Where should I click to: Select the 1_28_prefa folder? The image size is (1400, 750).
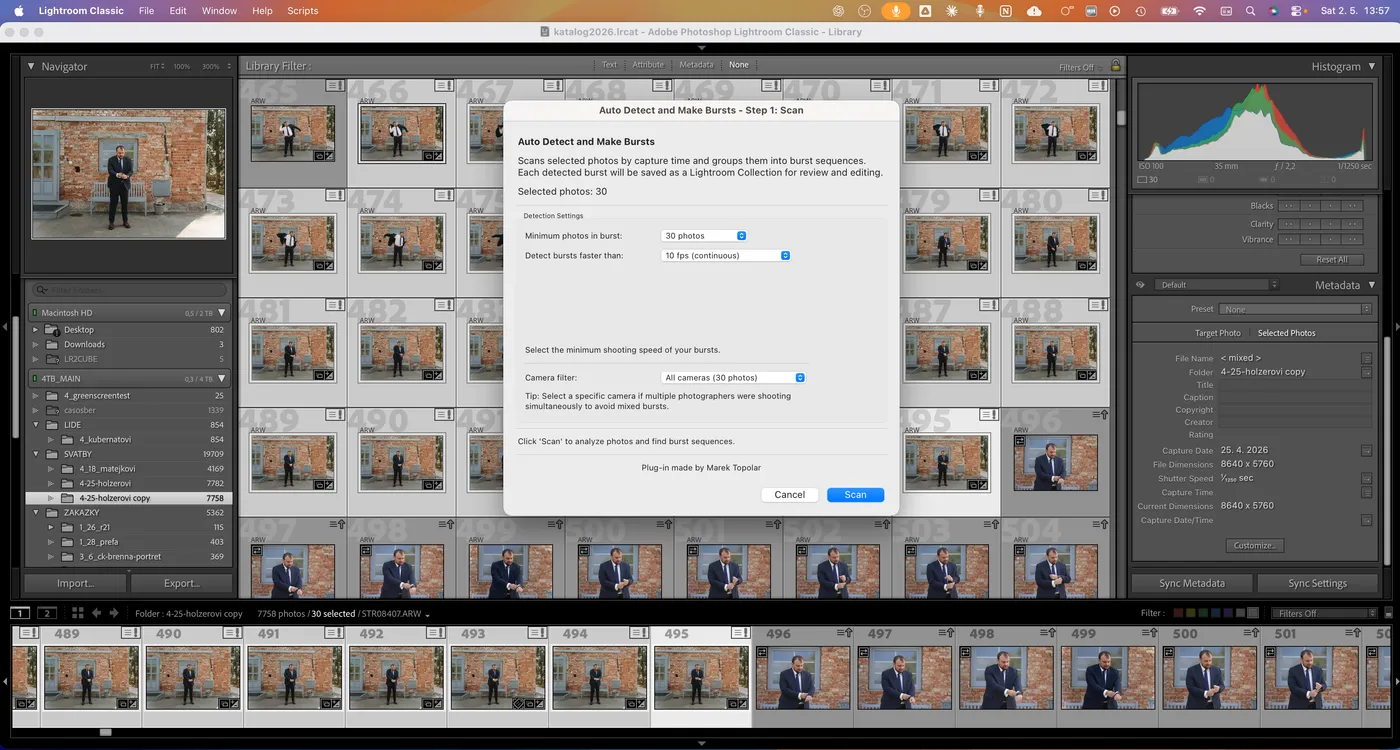coord(129,542)
